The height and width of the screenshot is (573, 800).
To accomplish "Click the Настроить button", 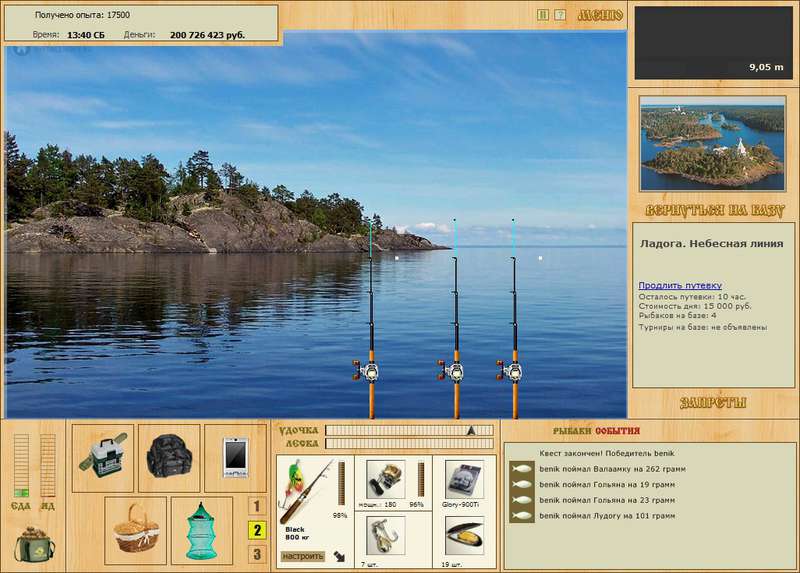I will [303, 556].
